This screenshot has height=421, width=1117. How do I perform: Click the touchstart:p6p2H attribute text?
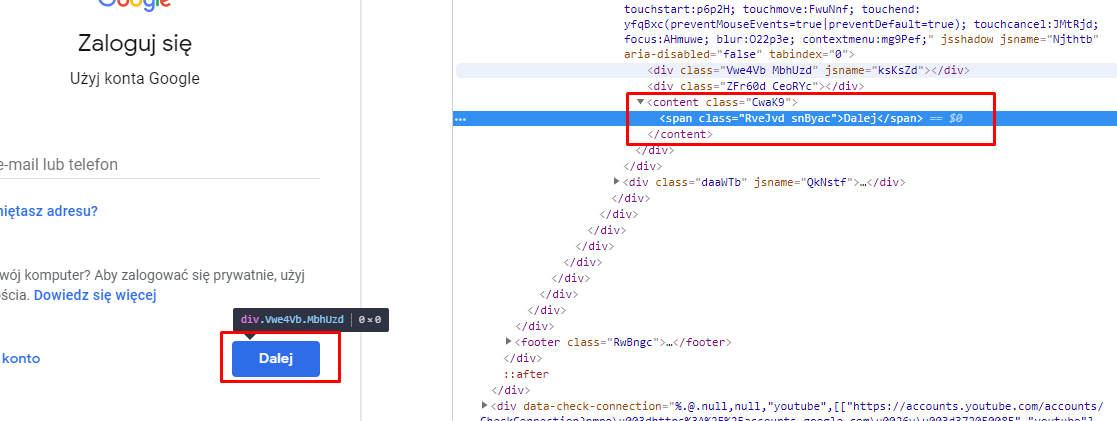click(675, 10)
